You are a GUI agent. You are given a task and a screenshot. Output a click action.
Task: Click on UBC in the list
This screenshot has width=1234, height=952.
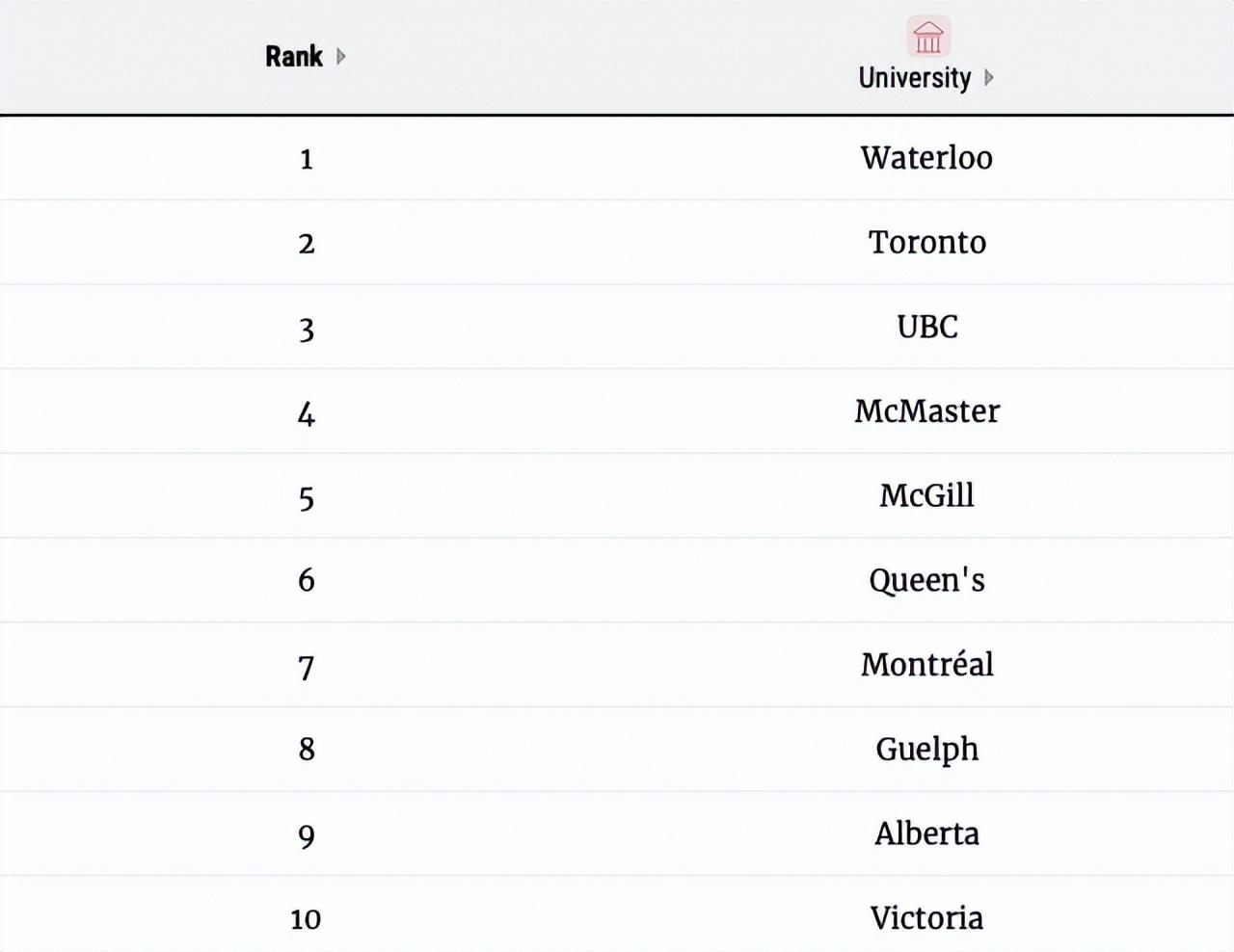point(926,328)
